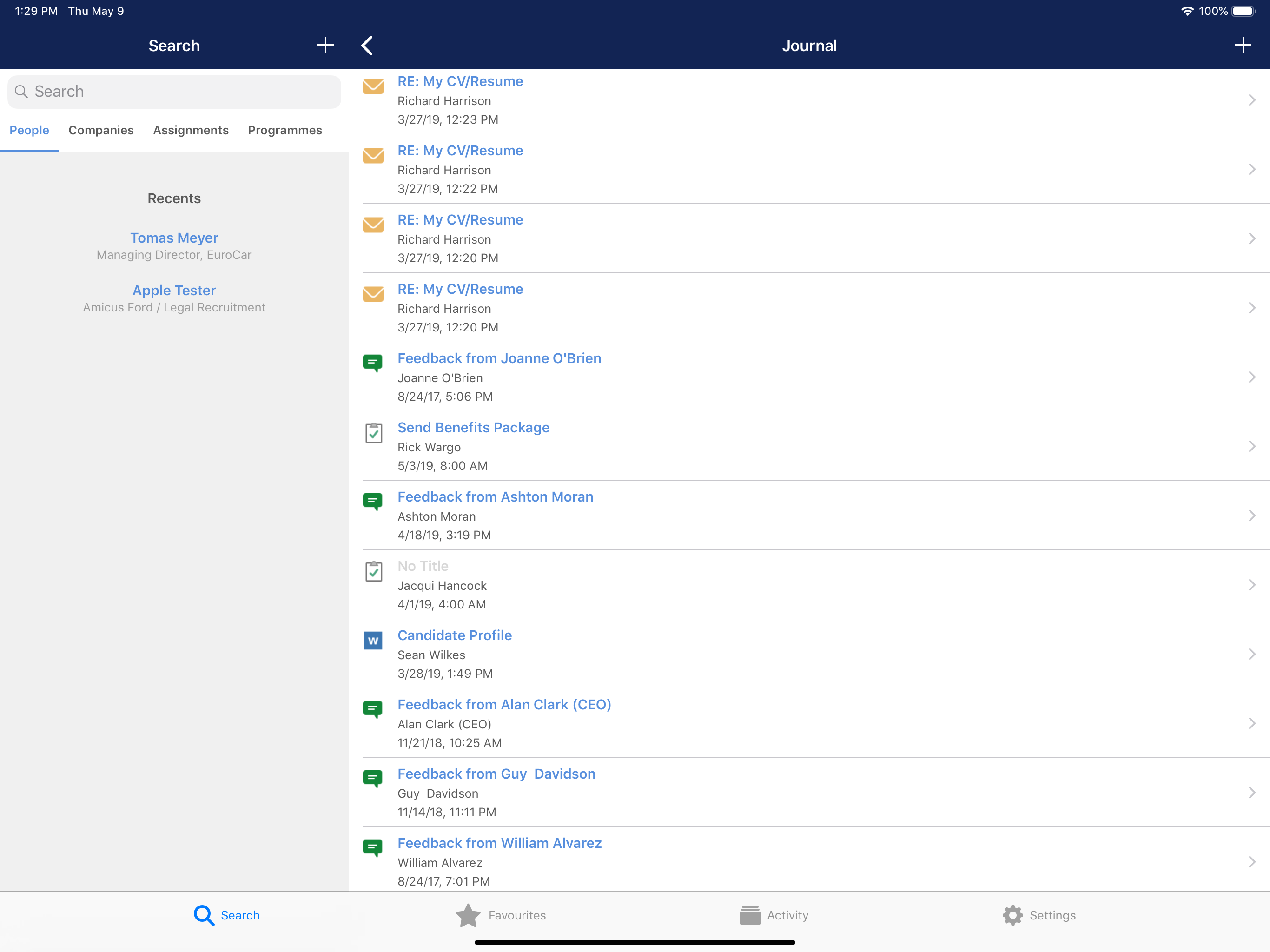
Task: Open recent person Apple Tester
Action: point(174,291)
